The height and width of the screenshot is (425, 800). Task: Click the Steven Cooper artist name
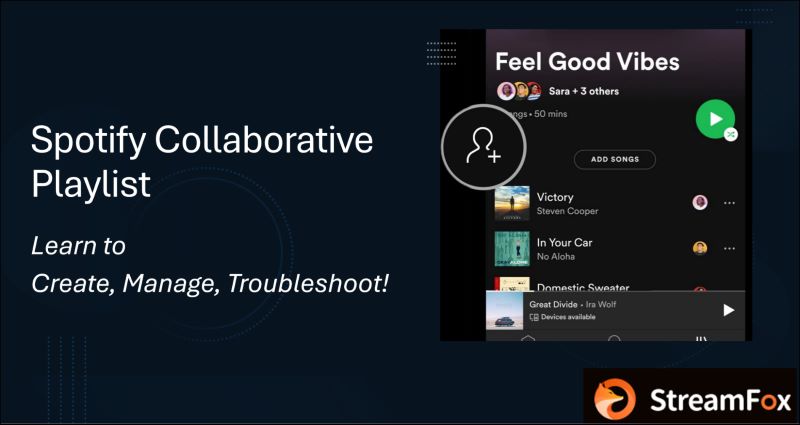point(567,211)
